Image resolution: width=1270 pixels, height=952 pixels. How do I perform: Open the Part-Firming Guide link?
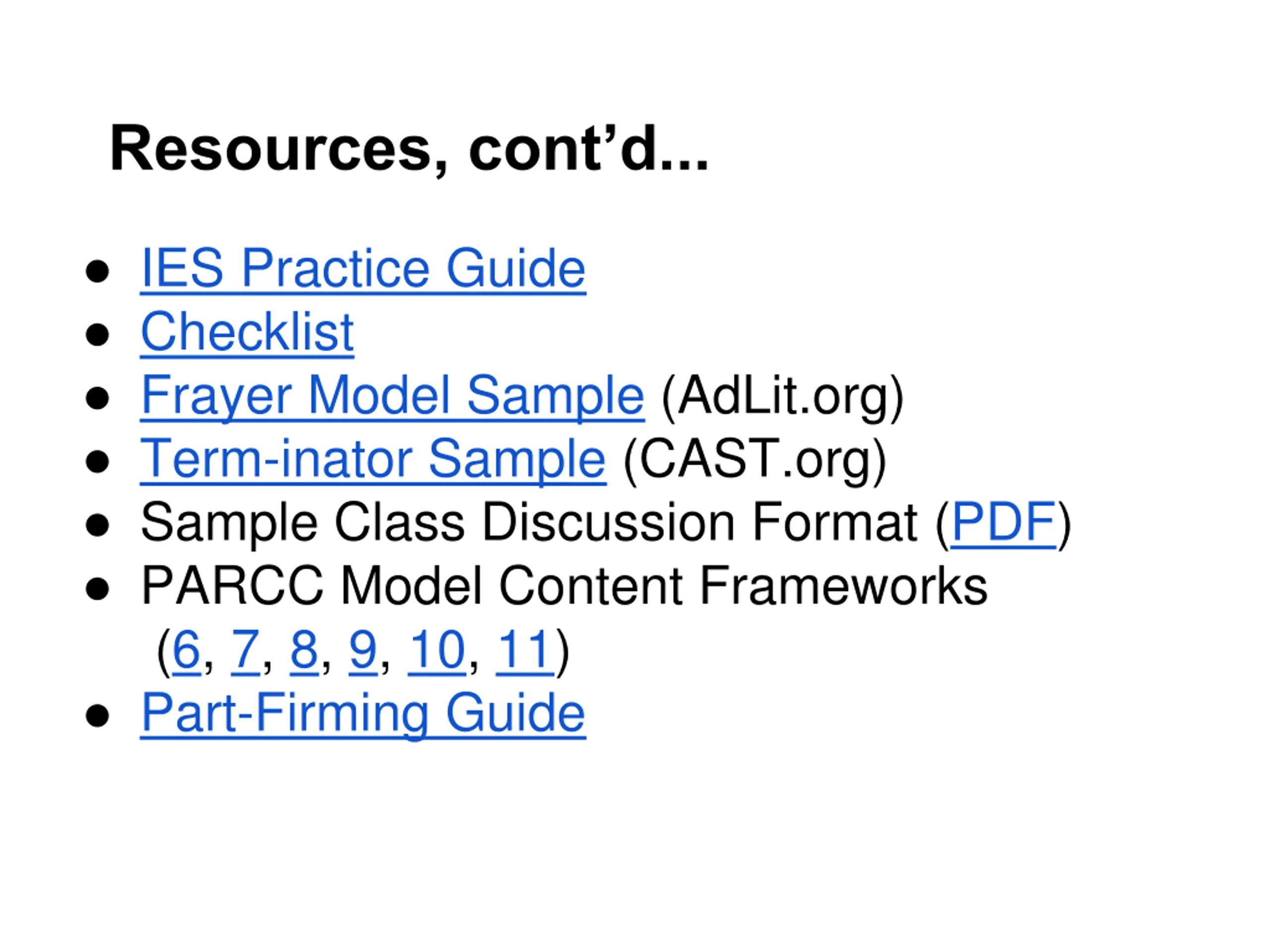[363, 714]
